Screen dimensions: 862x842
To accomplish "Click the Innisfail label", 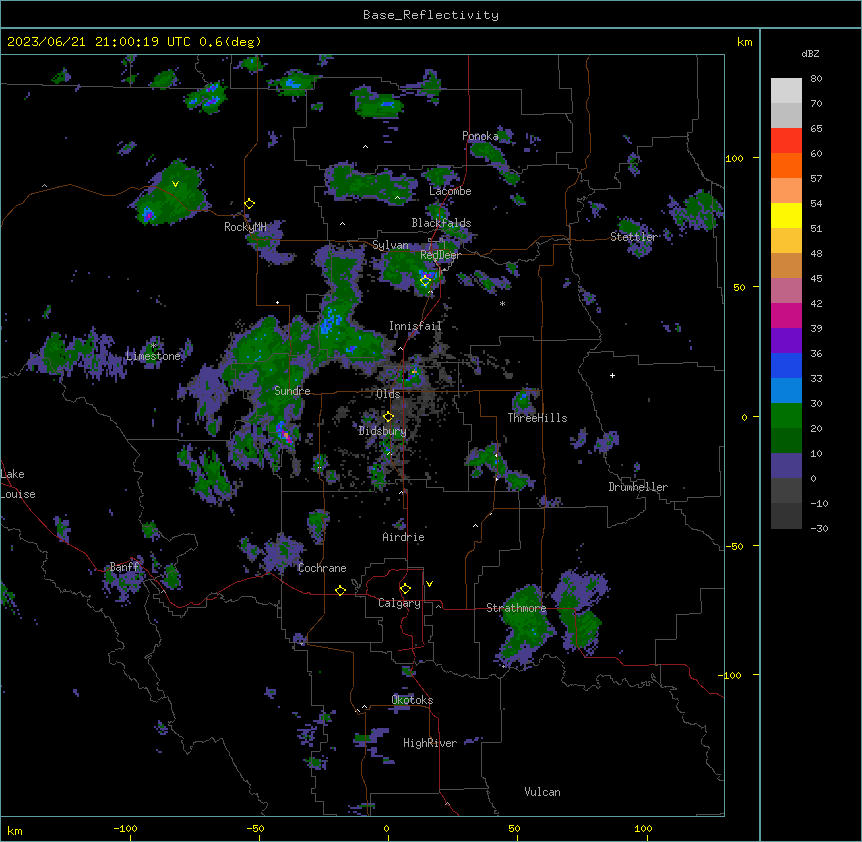I will coord(415,326).
